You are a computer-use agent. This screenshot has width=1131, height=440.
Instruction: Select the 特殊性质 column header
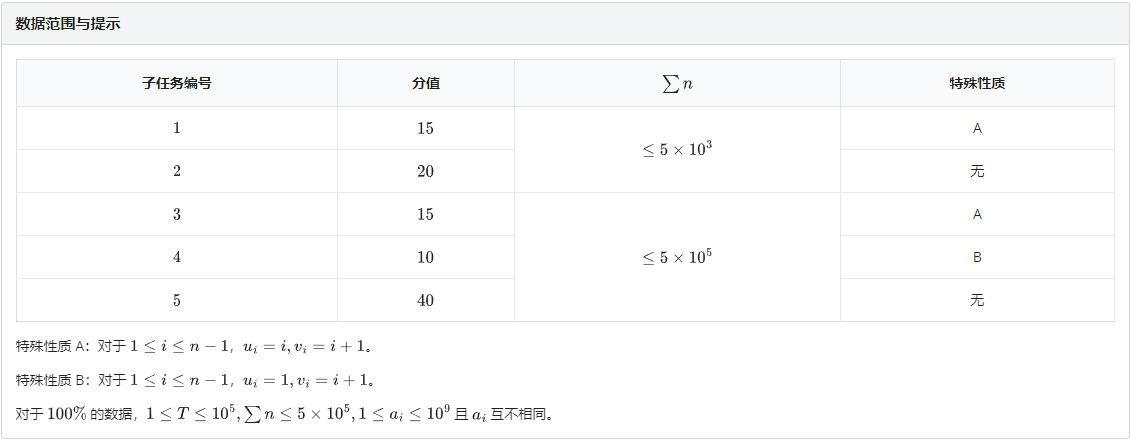click(x=977, y=83)
